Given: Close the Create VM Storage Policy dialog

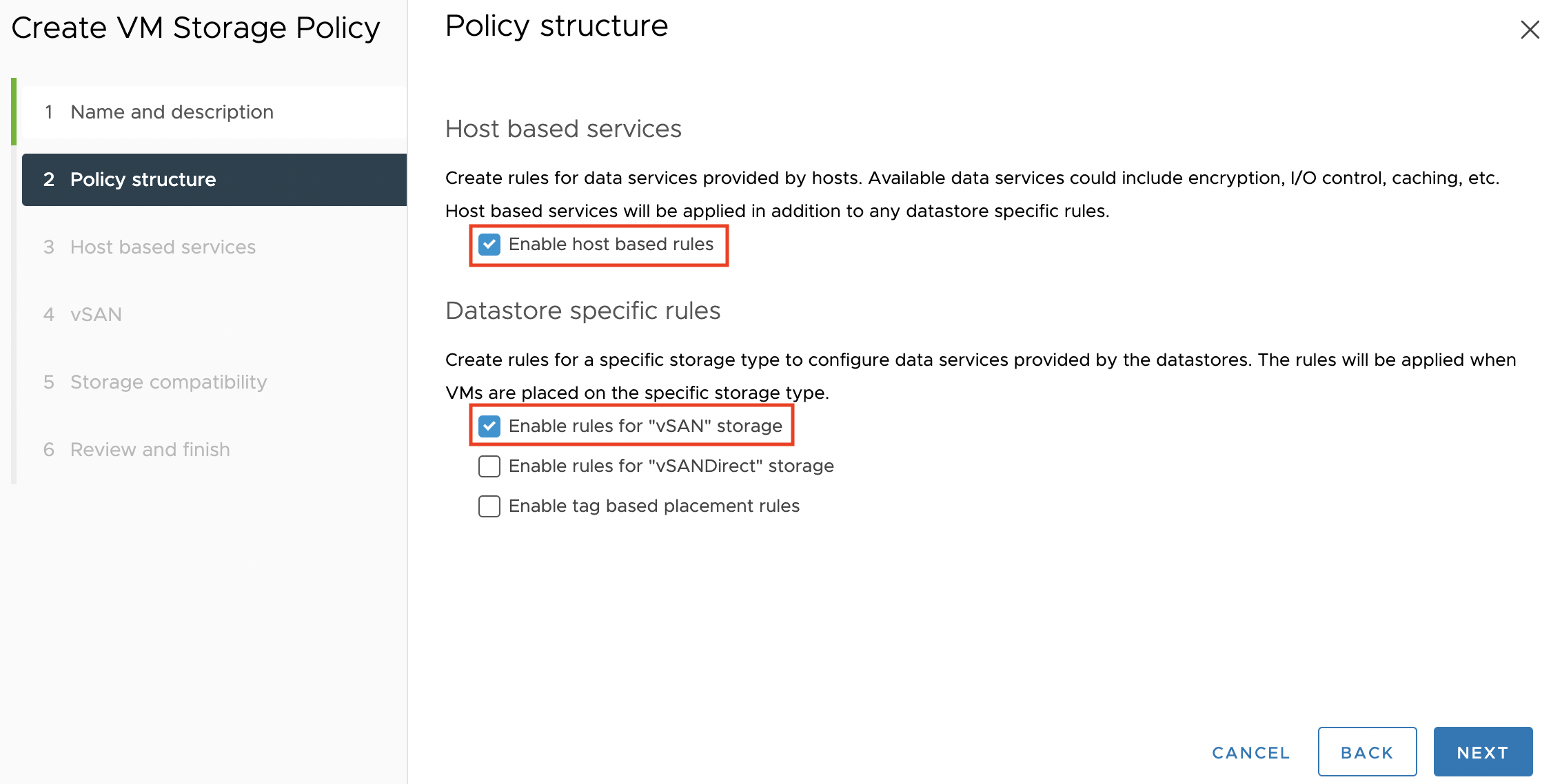Looking at the screenshot, I should coord(1530,30).
